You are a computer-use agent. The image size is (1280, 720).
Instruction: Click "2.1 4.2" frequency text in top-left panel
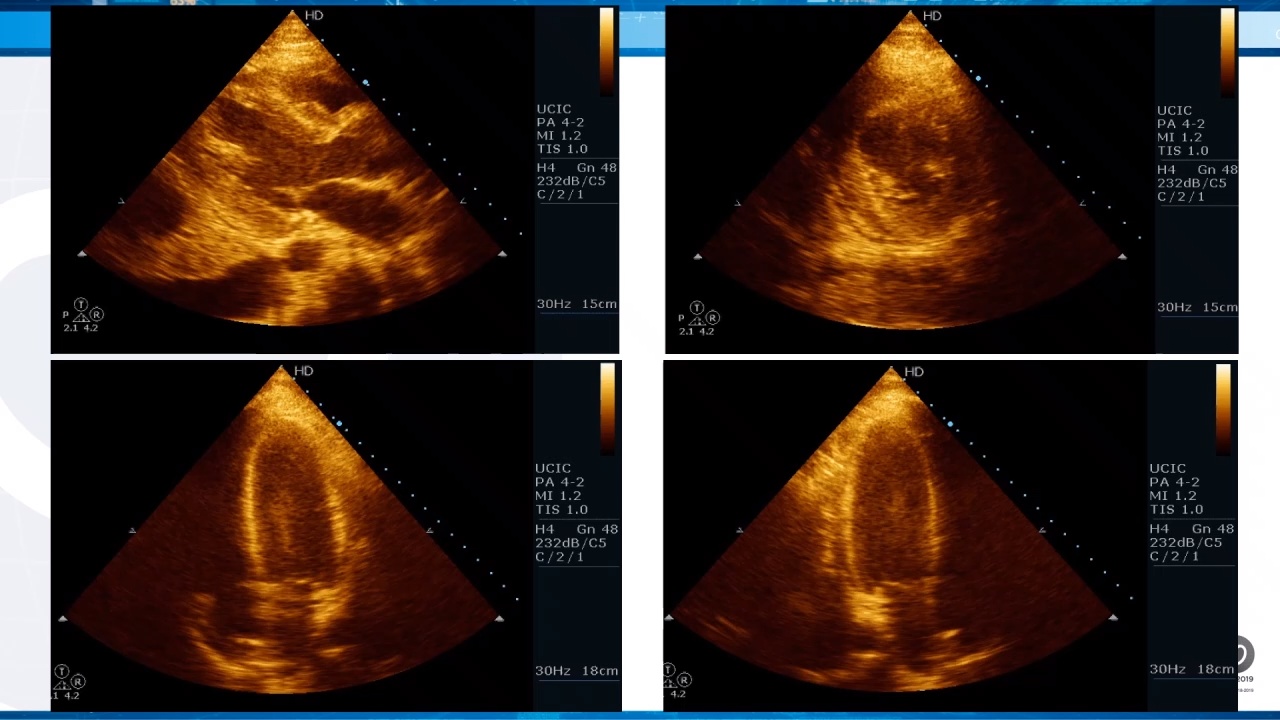click(x=81, y=328)
